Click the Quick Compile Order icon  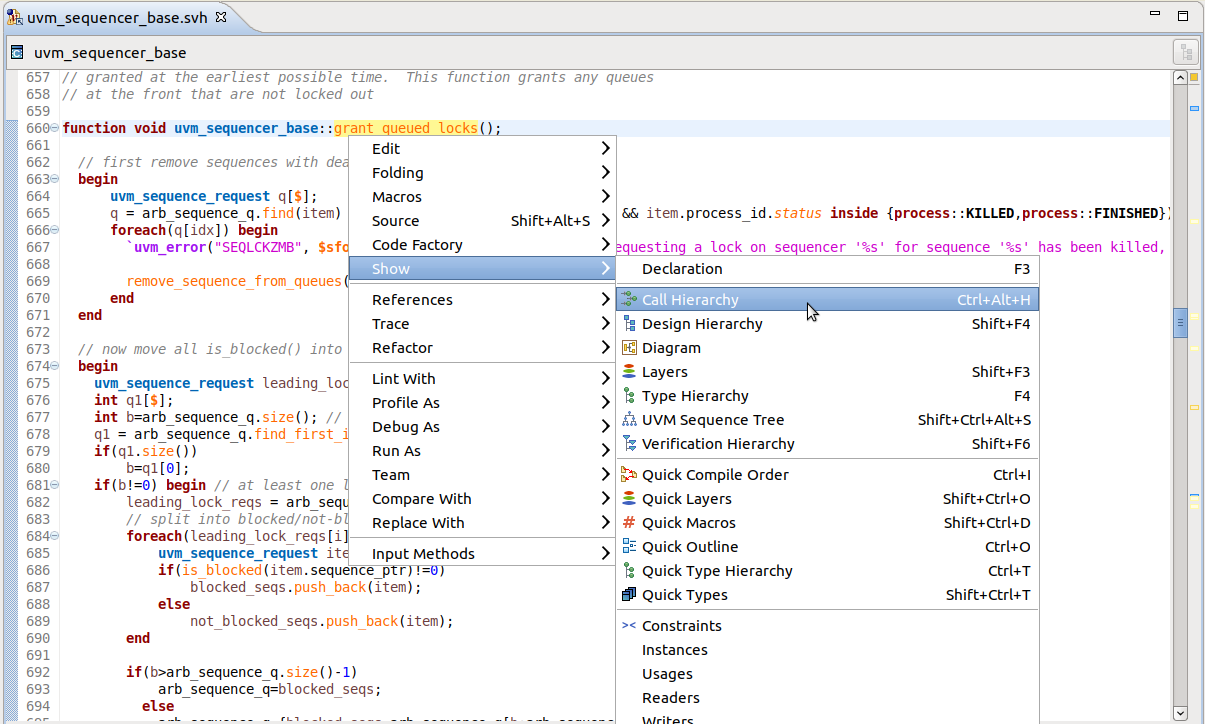click(x=628, y=474)
